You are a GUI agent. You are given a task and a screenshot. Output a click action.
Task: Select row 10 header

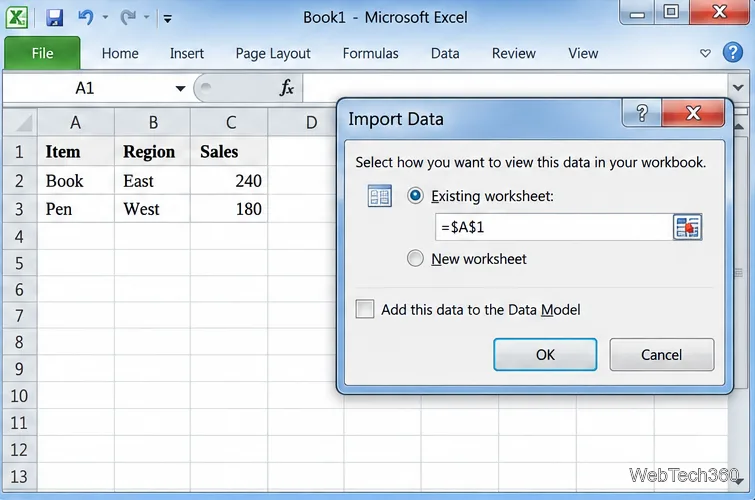point(19,396)
